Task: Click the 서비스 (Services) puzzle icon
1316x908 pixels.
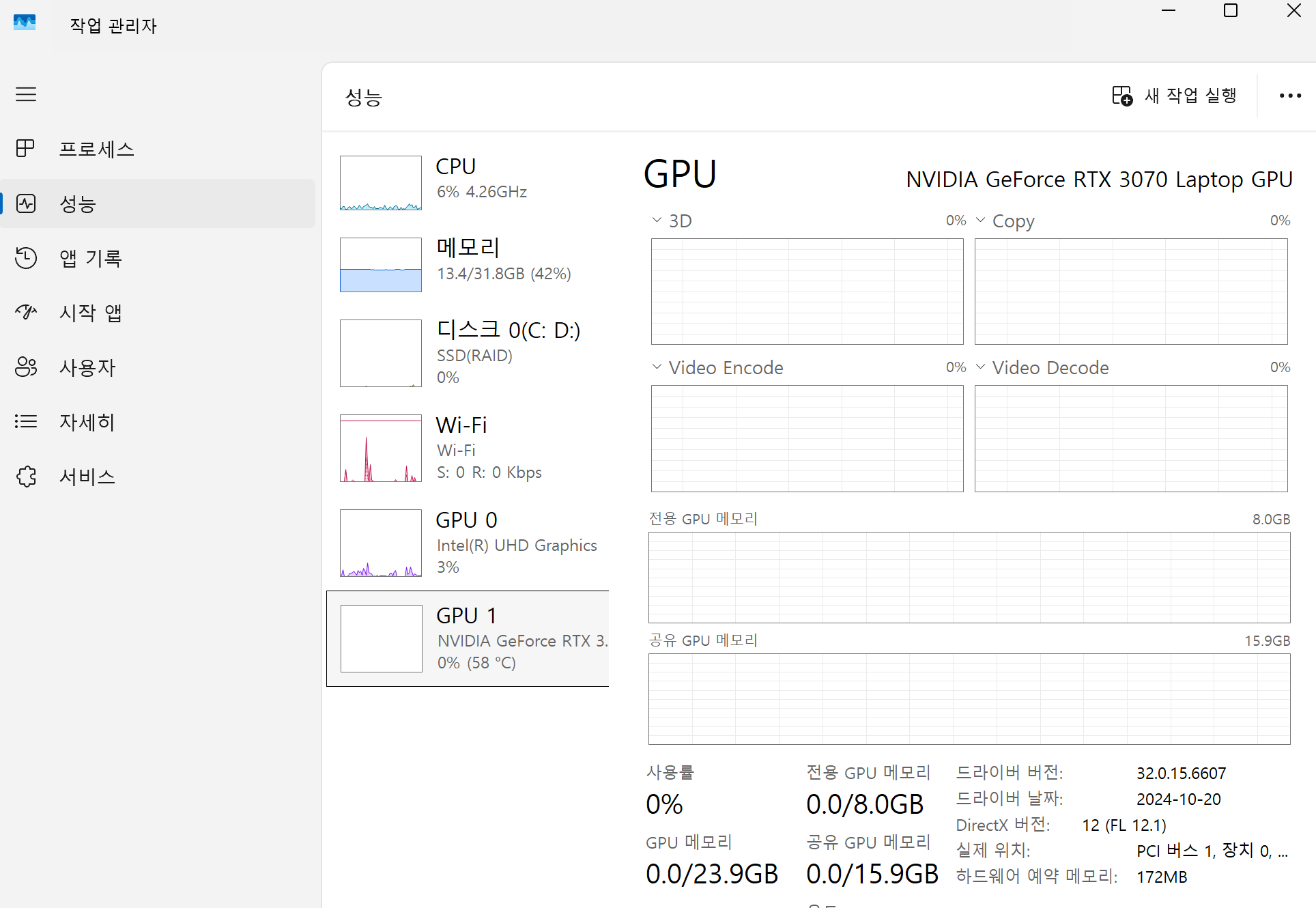Action: click(x=26, y=476)
